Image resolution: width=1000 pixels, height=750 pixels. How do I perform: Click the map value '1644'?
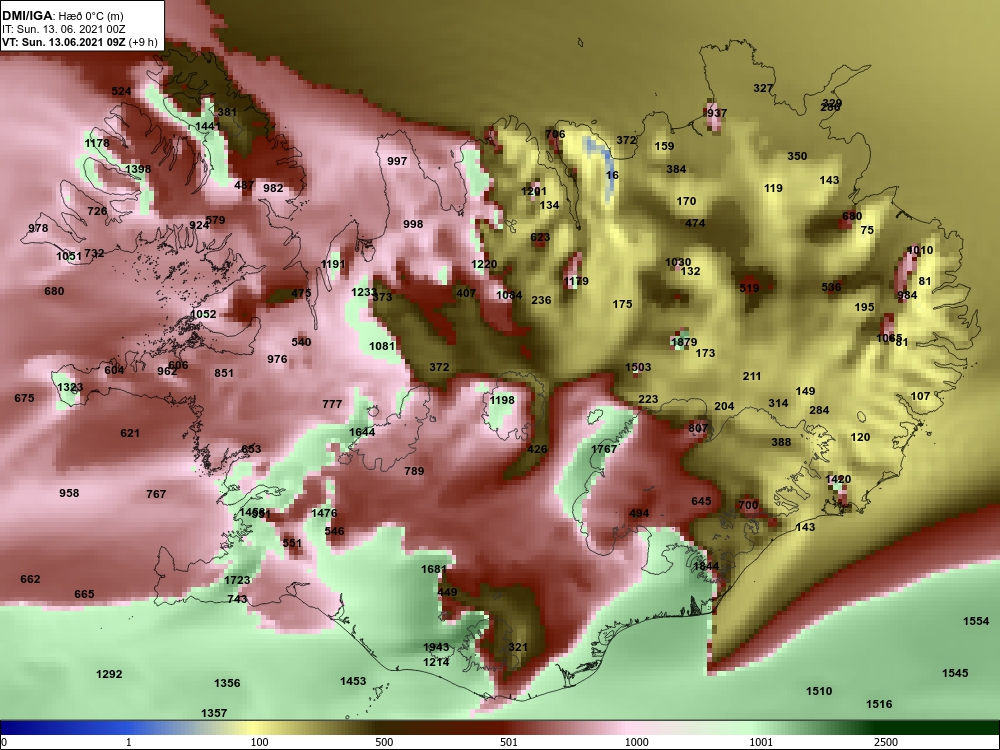point(362,432)
